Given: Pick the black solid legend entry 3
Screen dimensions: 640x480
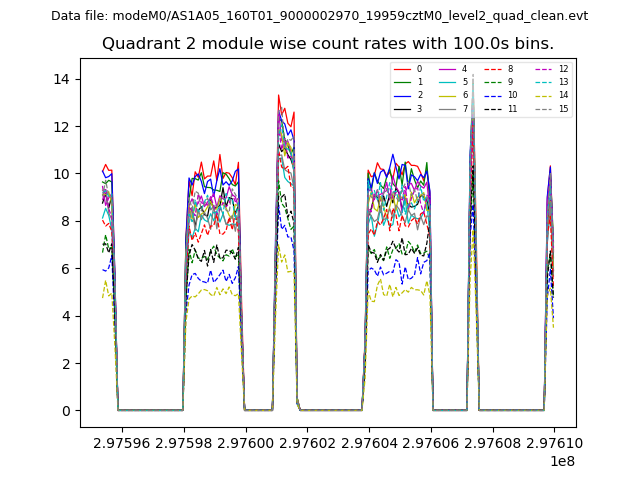Looking at the screenshot, I should coord(402,108).
